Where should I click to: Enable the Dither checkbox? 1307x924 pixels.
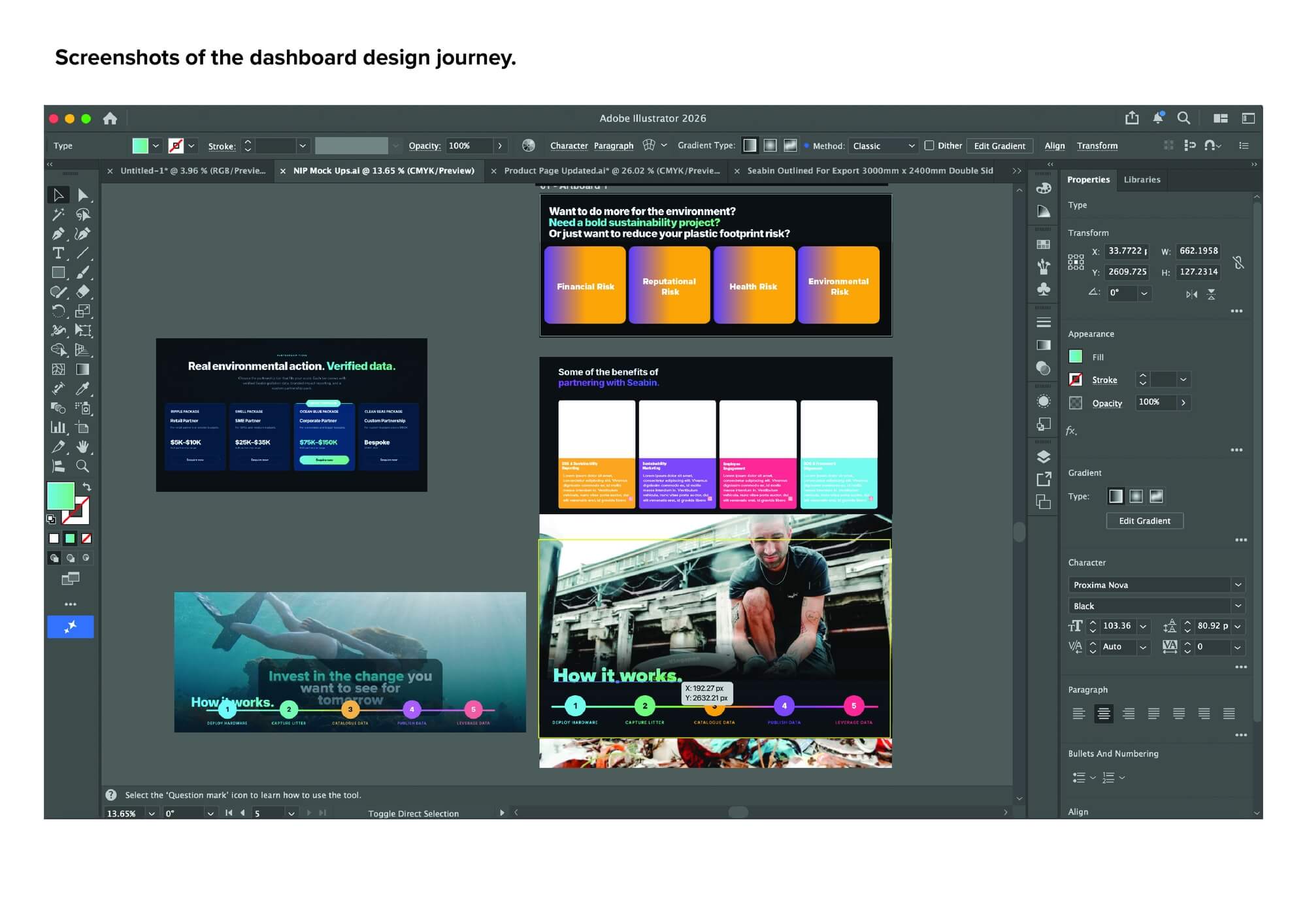929,145
